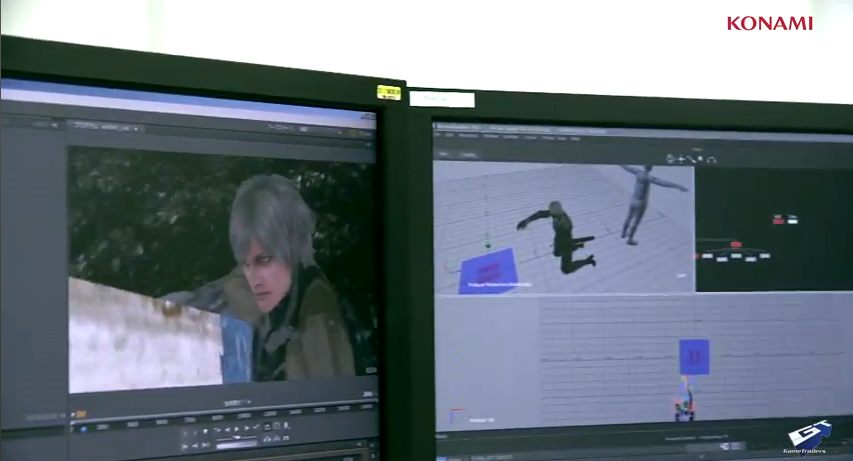The width and height of the screenshot is (853, 461).
Task: Open the first menu in right monitor's menu bar
Action: (437, 134)
